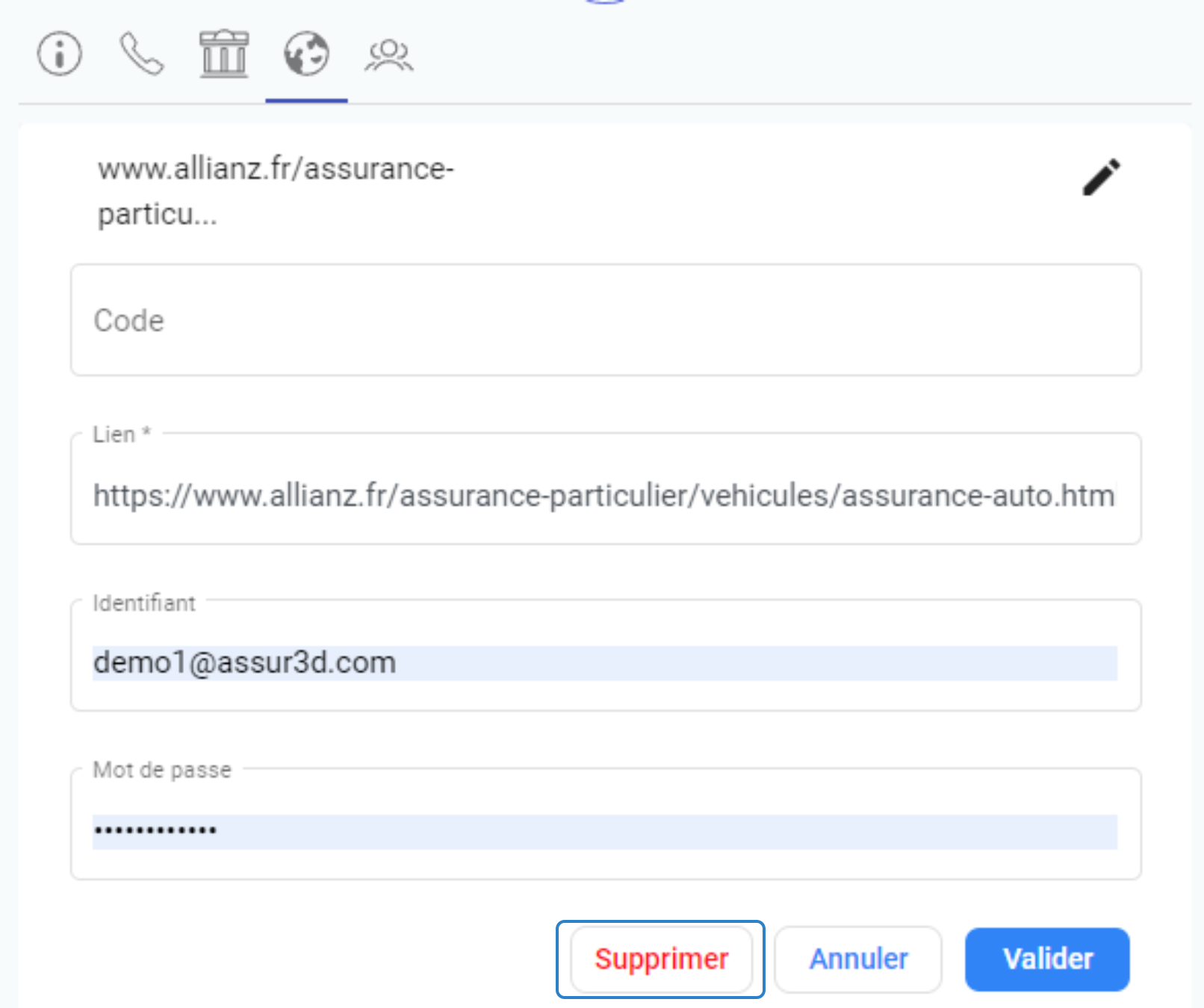Open the information tab icon
This screenshot has width=1204, height=1008.
coord(60,54)
